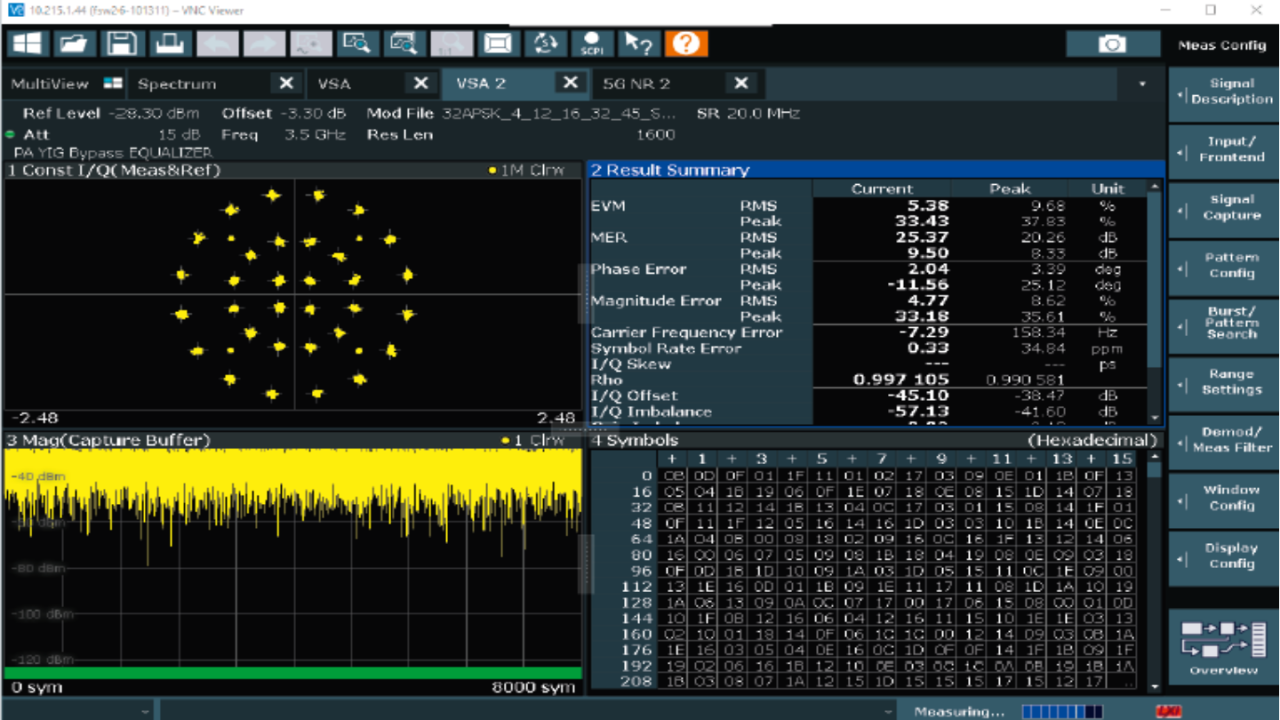Click the SmartGrid layout rectangle icon

click(x=498, y=43)
